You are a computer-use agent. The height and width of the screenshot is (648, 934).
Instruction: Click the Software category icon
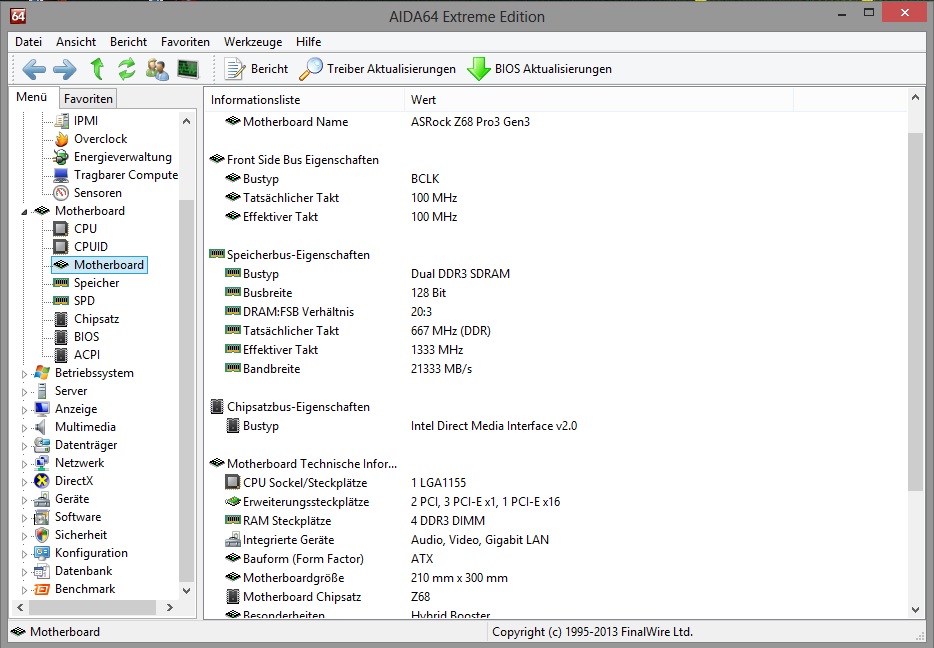coord(42,517)
